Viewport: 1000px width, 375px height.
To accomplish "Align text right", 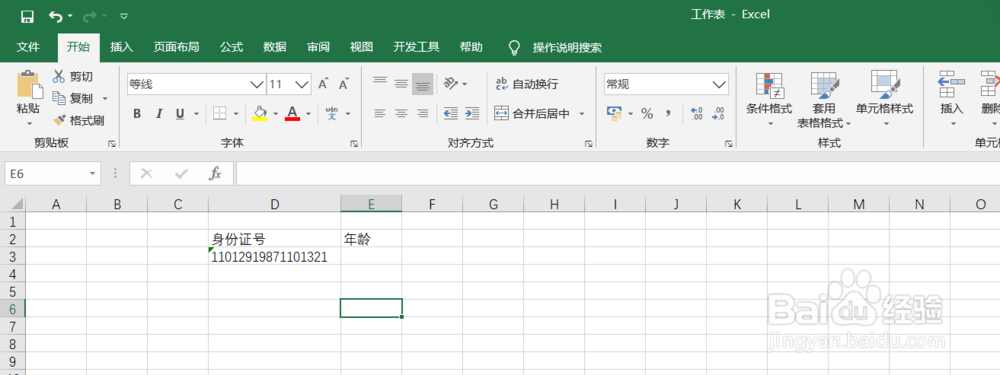I will click(x=422, y=114).
